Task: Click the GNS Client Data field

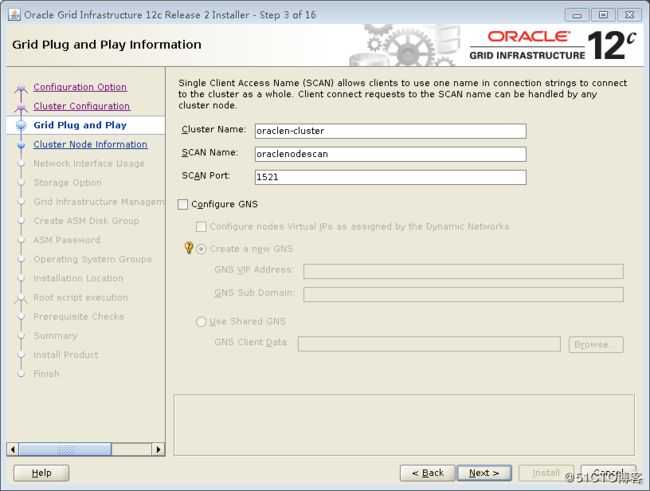Action: click(429, 344)
